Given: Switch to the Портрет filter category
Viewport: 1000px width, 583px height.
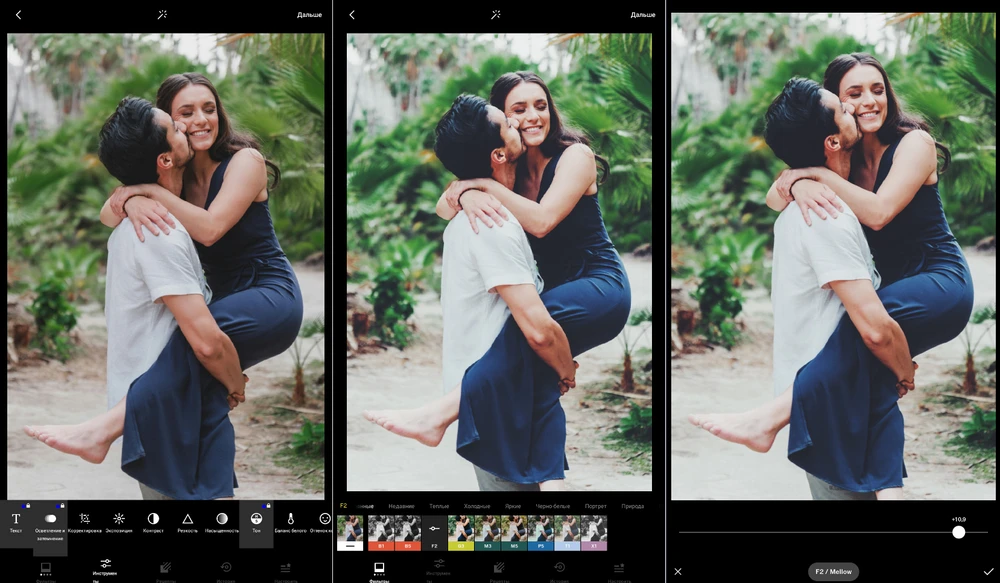Looking at the screenshot, I should (x=595, y=506).
